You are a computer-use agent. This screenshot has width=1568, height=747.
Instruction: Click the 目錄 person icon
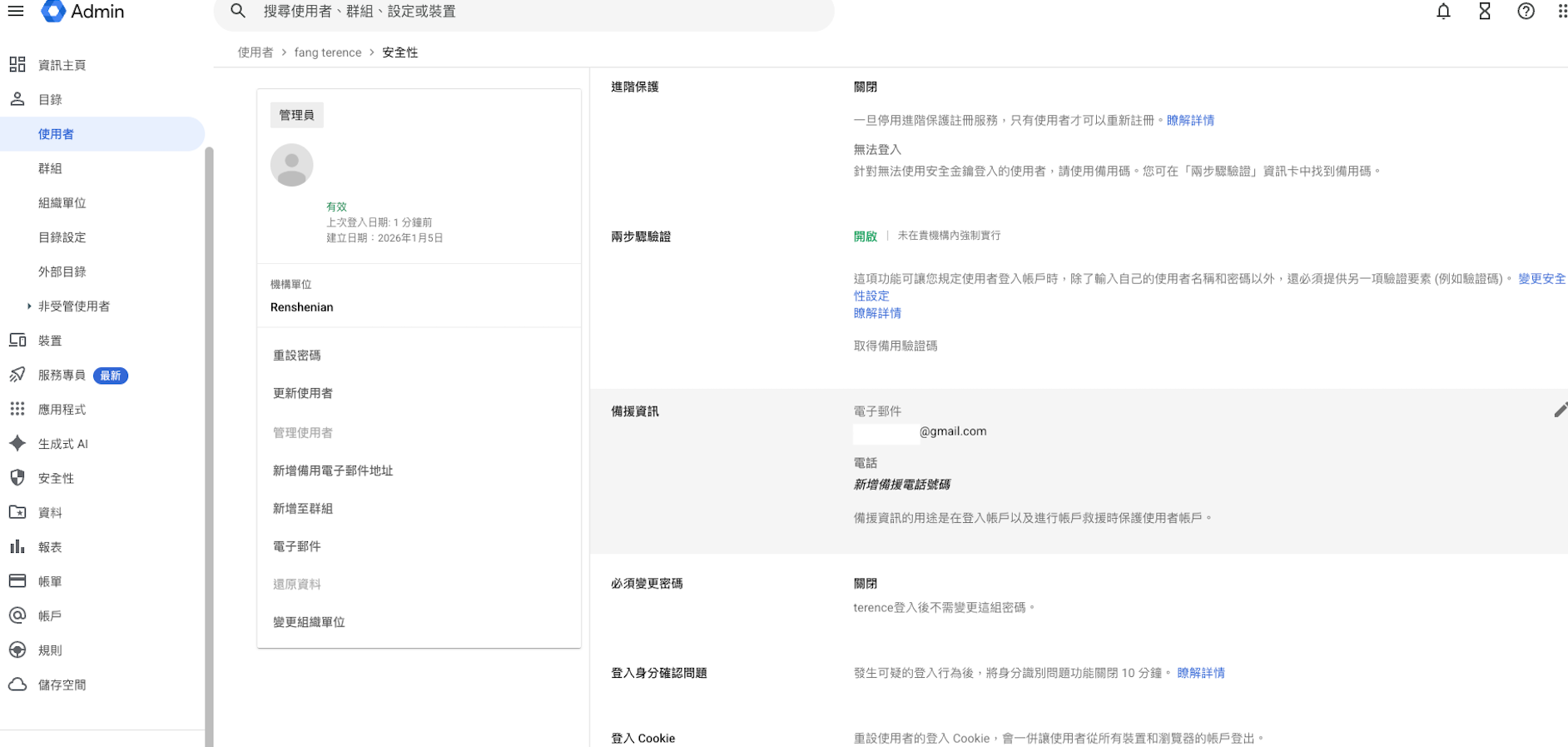17,99
